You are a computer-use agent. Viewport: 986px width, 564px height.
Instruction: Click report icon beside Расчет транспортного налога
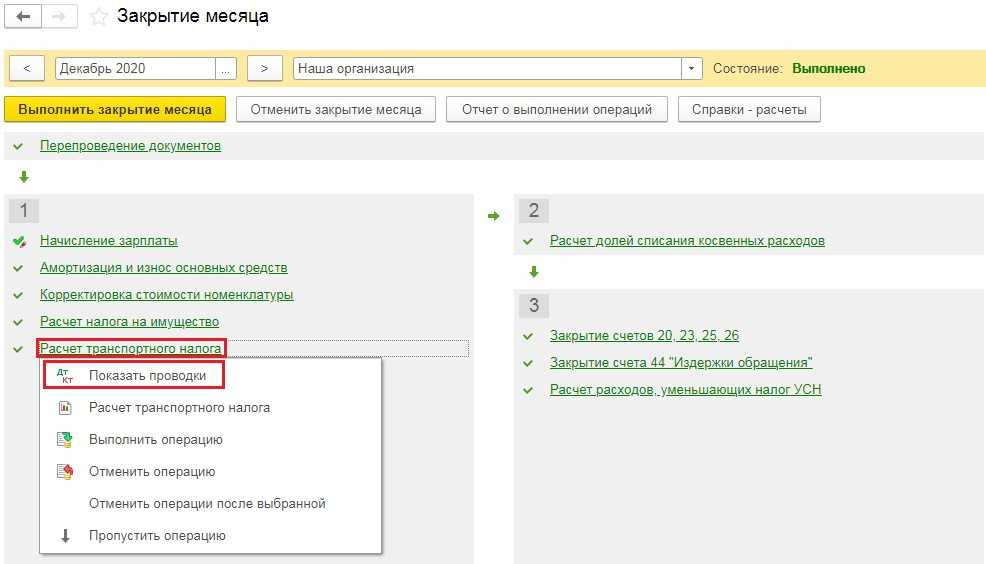pos(66,408)
